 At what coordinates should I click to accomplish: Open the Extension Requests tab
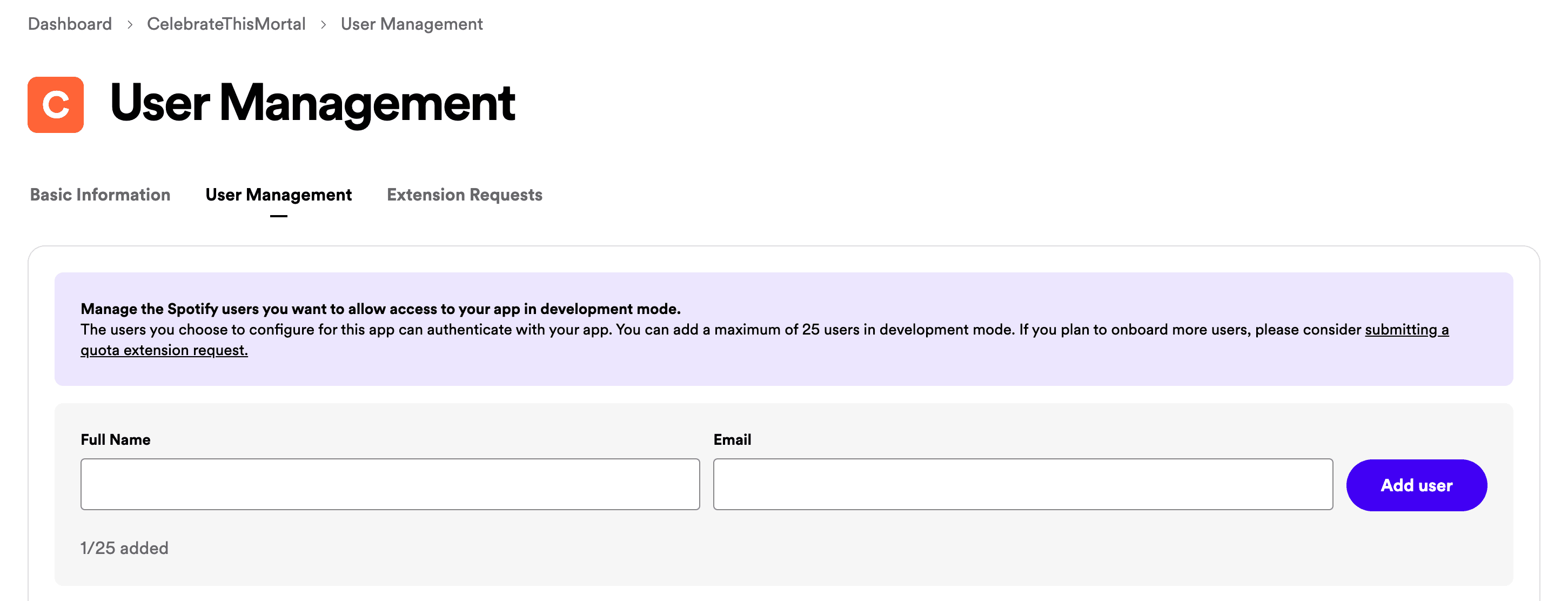[465, 195]
